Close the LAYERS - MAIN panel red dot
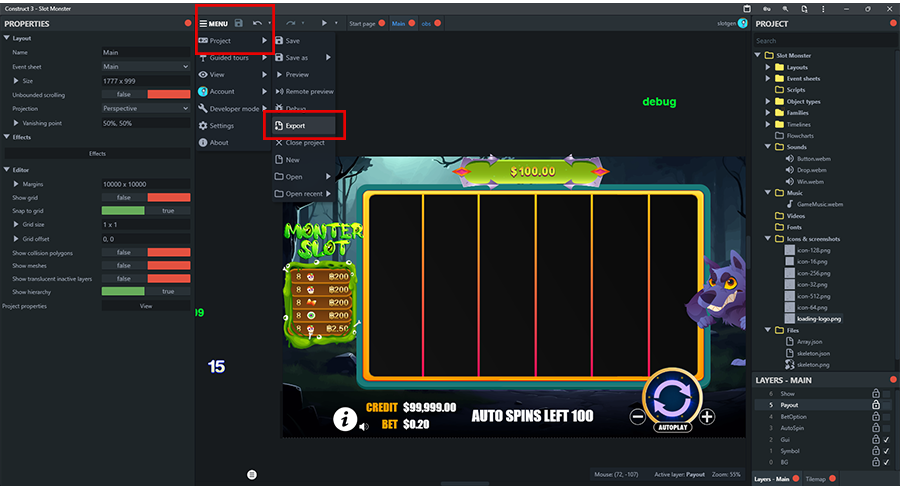Viewport: 900px width, 489px height. point(893,379)
